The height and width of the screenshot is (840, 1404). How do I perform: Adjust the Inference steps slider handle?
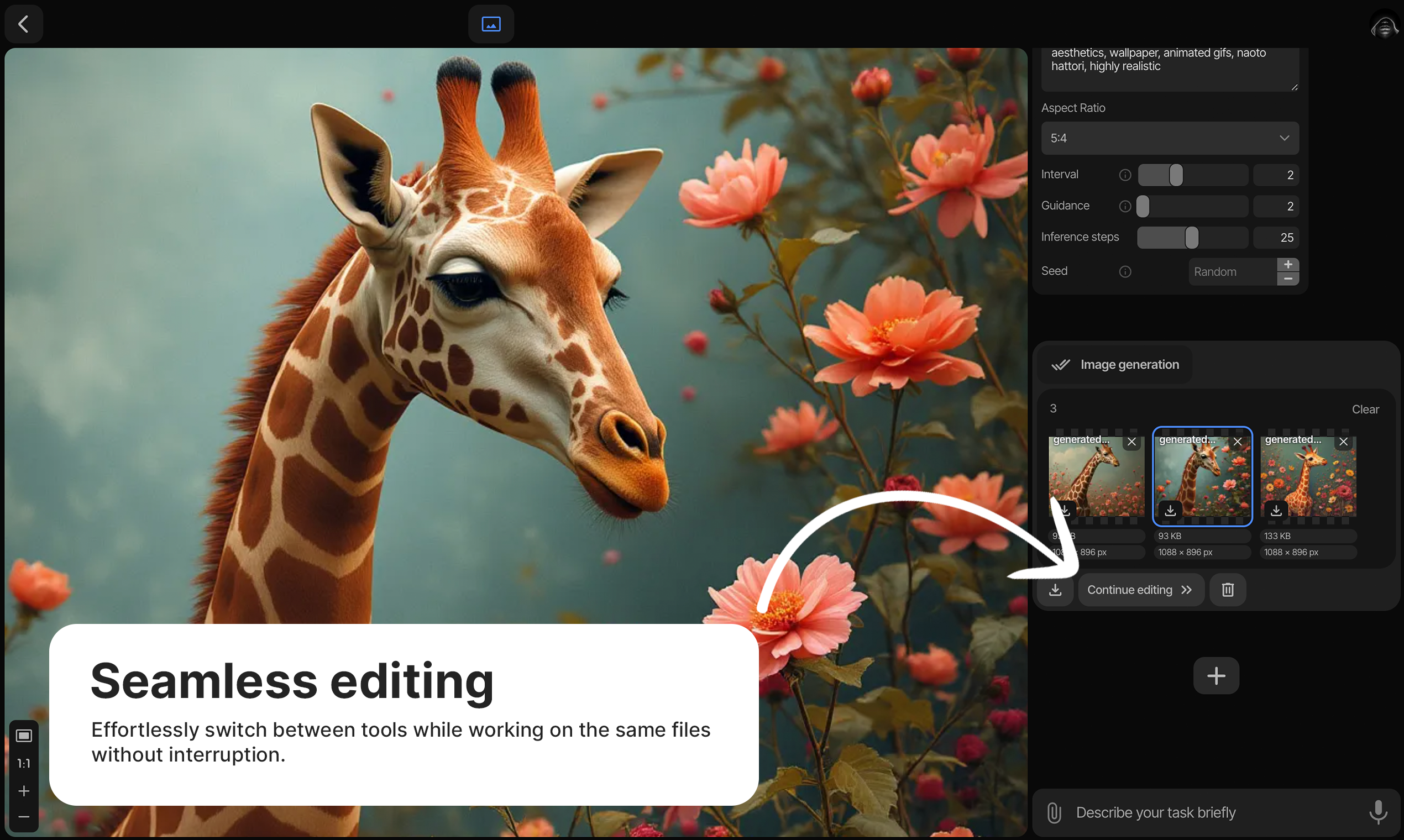pyautogui.click(x=1192, y=238)
